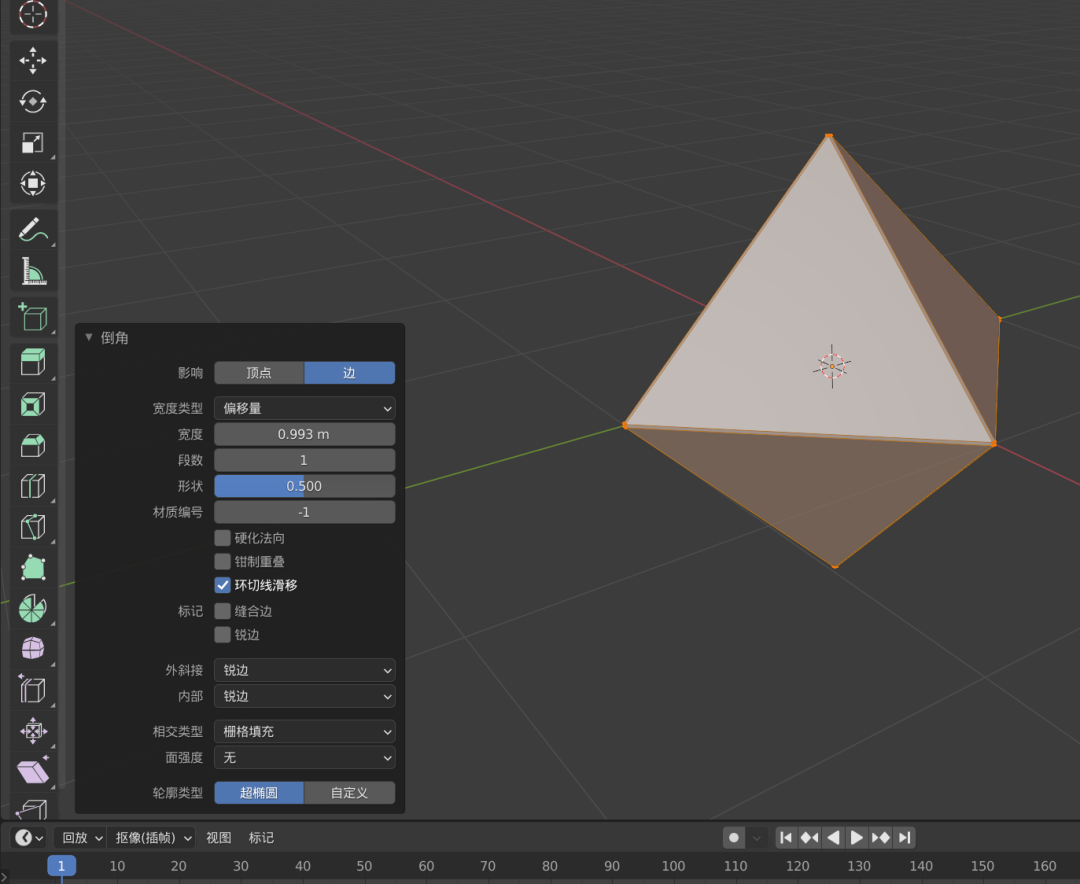Select the Measure tool

(x=32, y=271)
